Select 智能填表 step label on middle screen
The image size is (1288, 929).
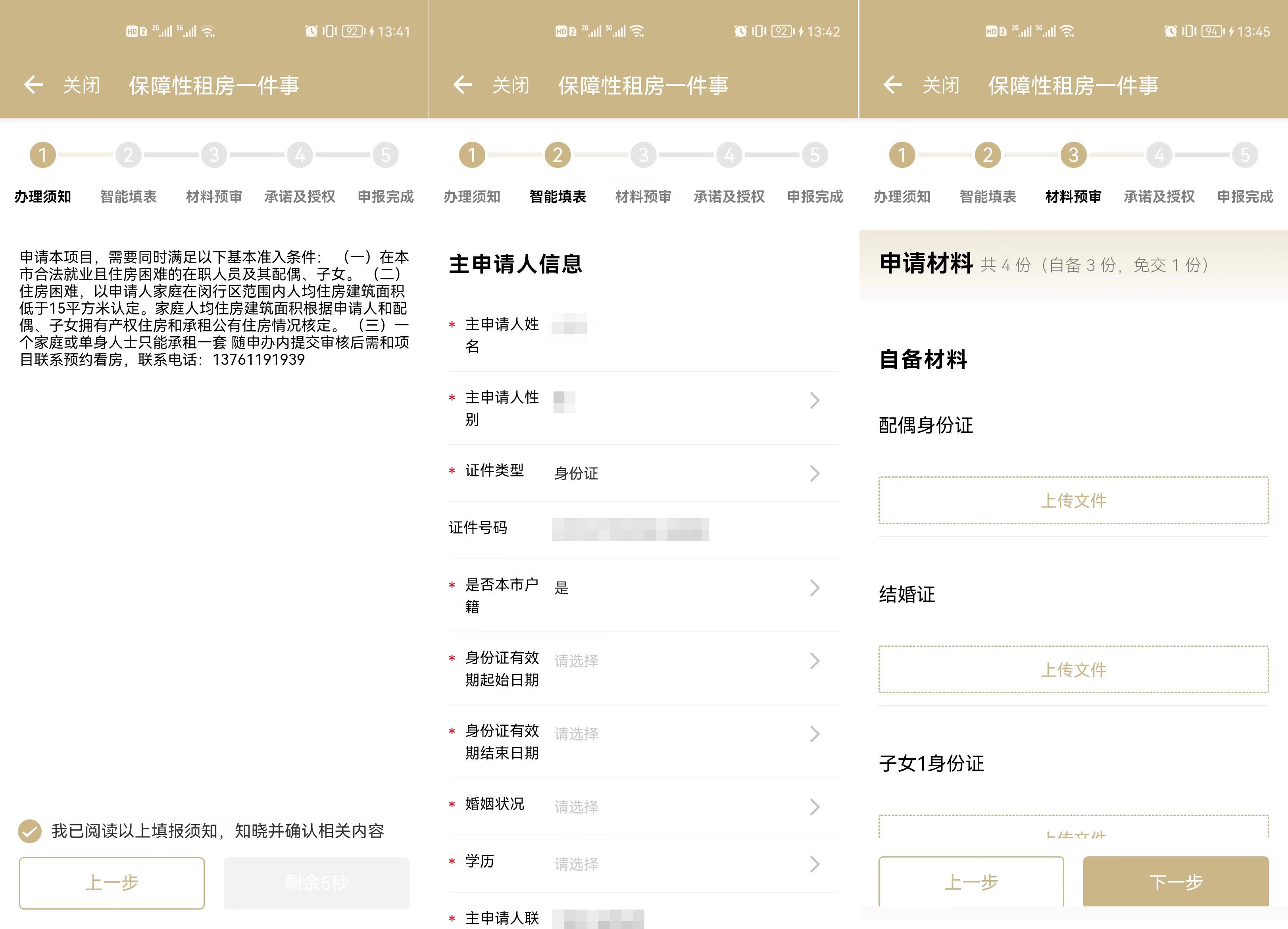[x=557, y=197]
